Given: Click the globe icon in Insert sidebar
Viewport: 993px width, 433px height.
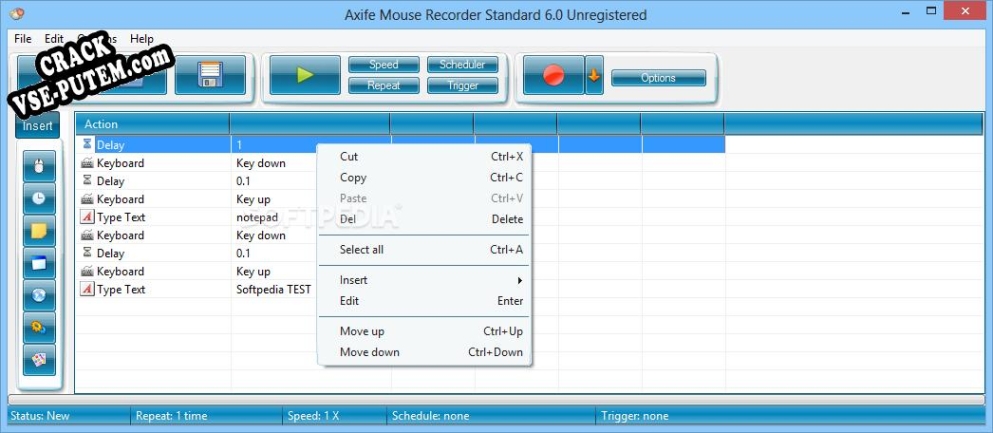Looking at the screenshot, I should point(39,296).
